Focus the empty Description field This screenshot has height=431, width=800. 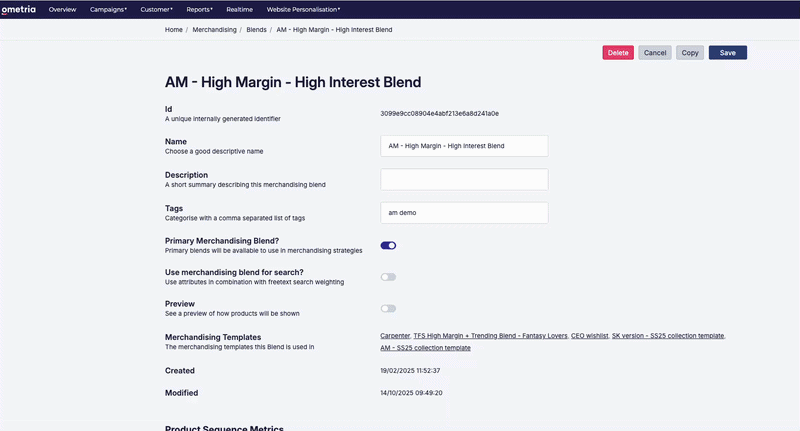click(464, 180)
